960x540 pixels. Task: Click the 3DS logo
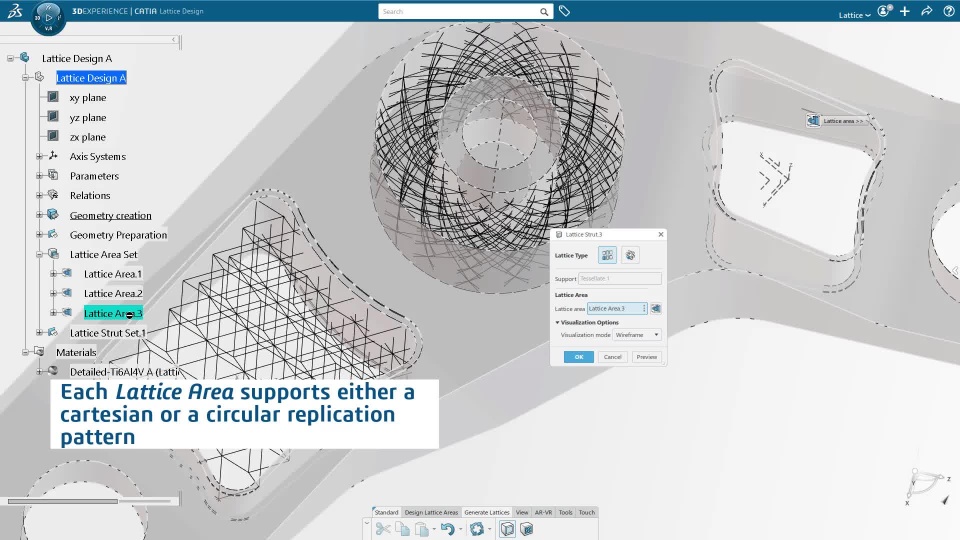coord(15,11)
